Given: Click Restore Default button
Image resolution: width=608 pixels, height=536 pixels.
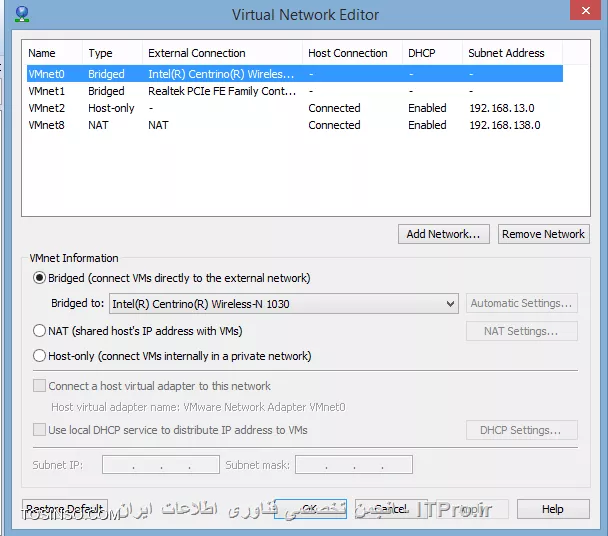Looking at the screenshot, I should (65, 508).
